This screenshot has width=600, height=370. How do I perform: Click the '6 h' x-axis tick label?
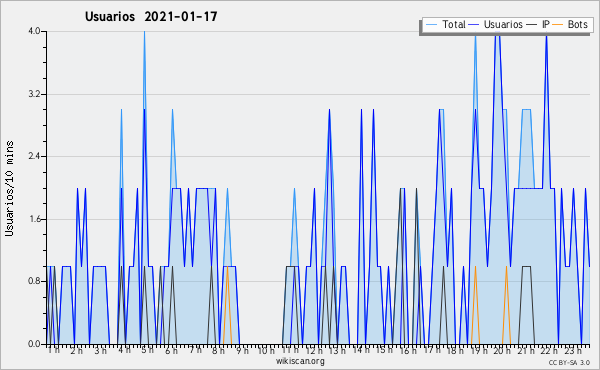pos(171,350)
